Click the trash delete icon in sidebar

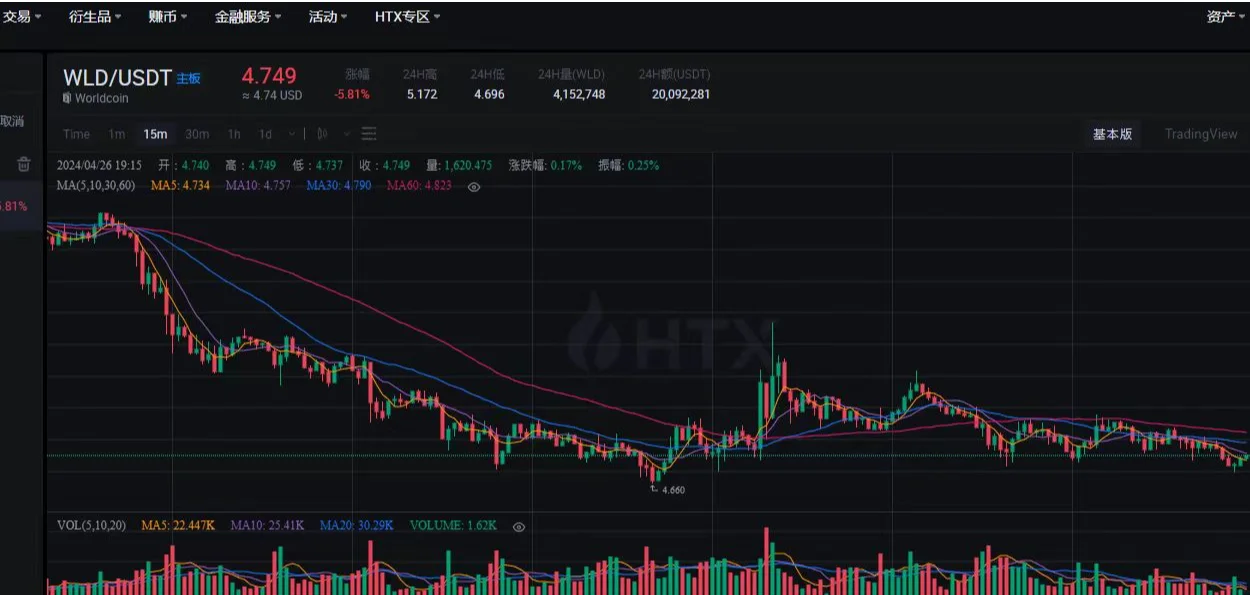click(24, 164)
